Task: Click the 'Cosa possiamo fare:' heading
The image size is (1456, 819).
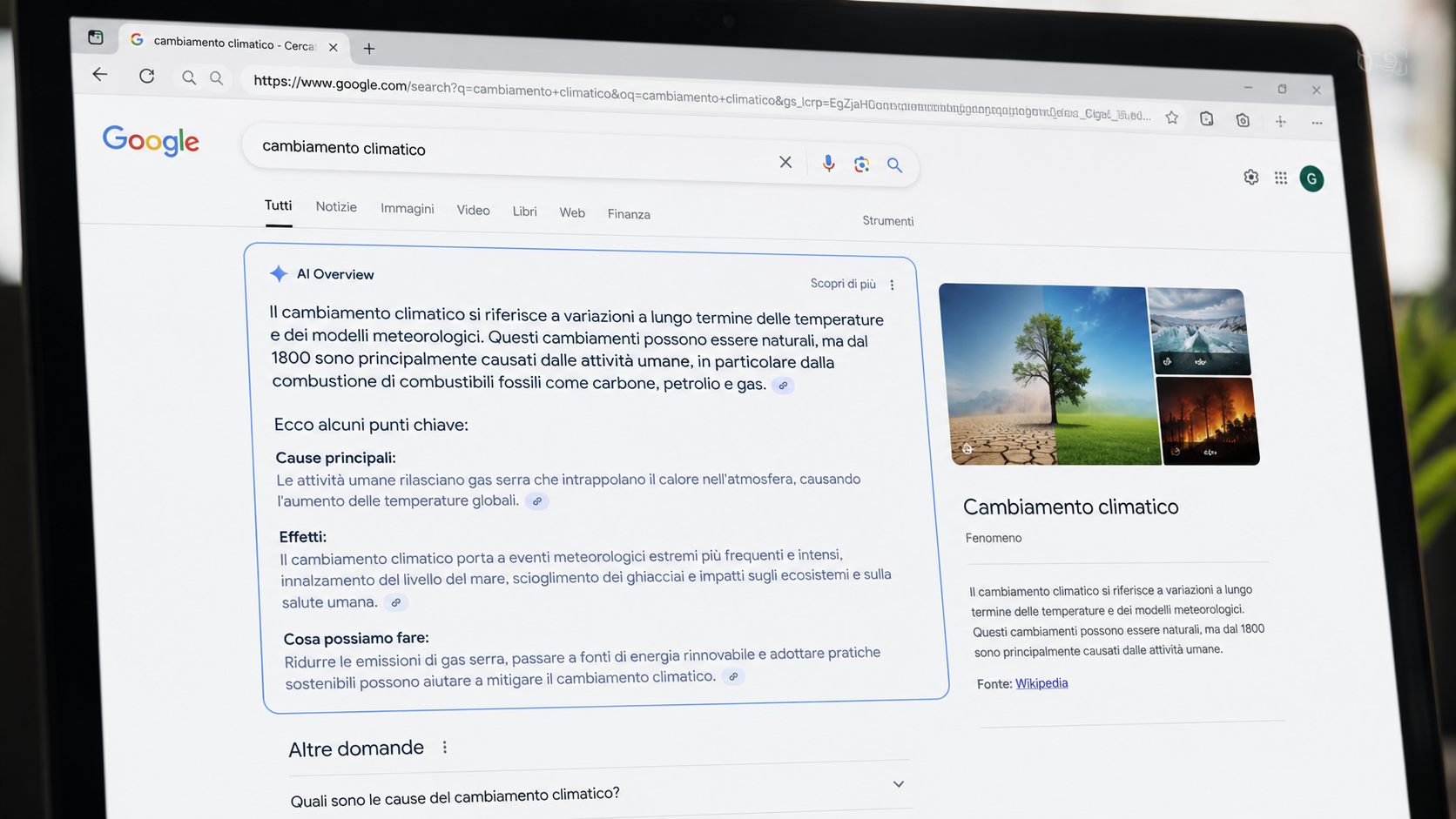Action: click(356, 638)
